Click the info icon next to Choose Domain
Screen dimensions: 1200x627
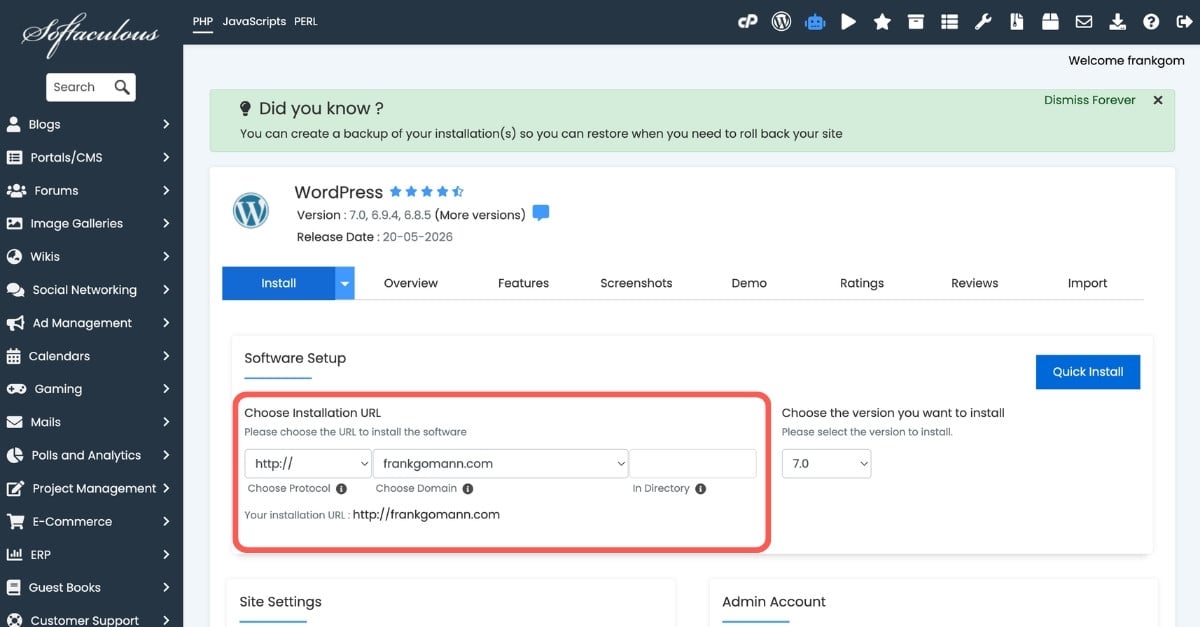coord(468,489)
